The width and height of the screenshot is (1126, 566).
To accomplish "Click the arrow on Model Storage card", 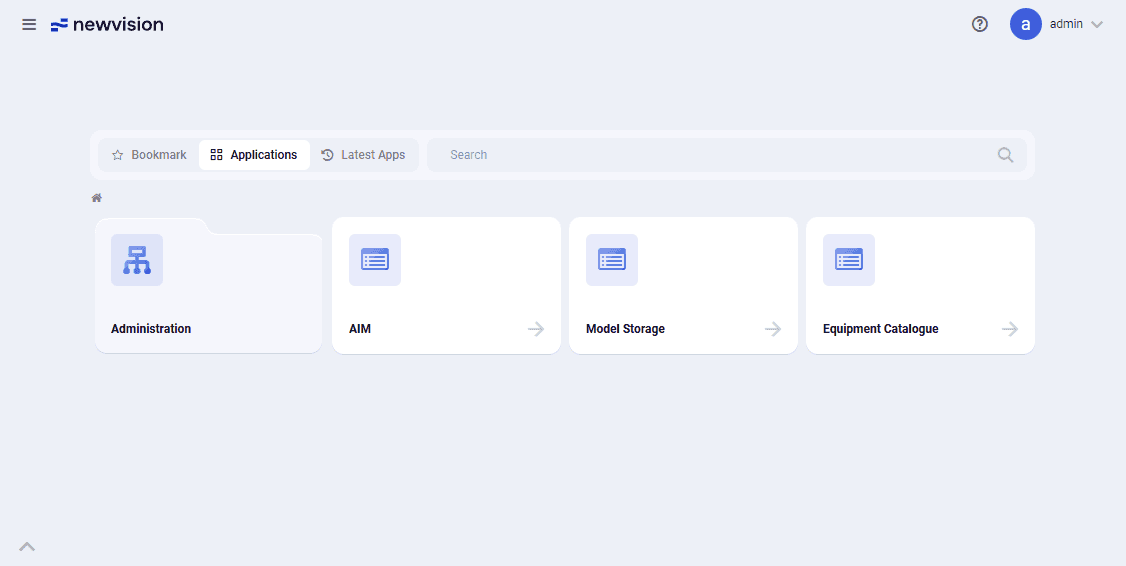I will [773, 329].
